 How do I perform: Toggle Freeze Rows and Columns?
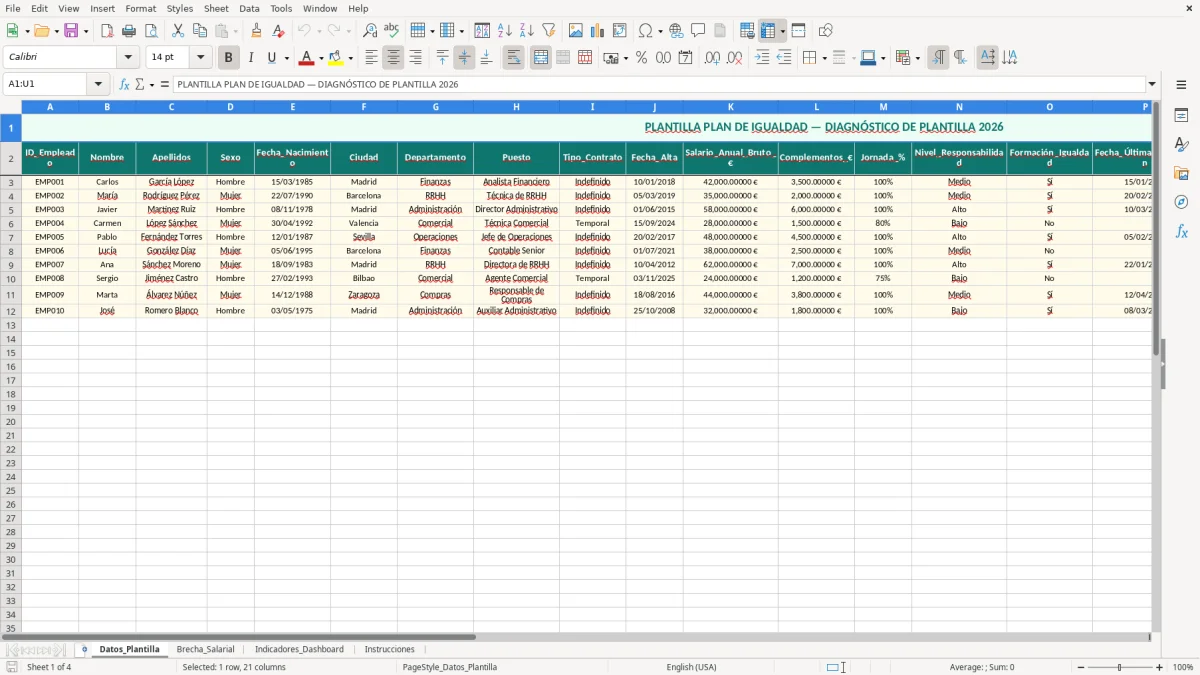[x=767, y=31]
